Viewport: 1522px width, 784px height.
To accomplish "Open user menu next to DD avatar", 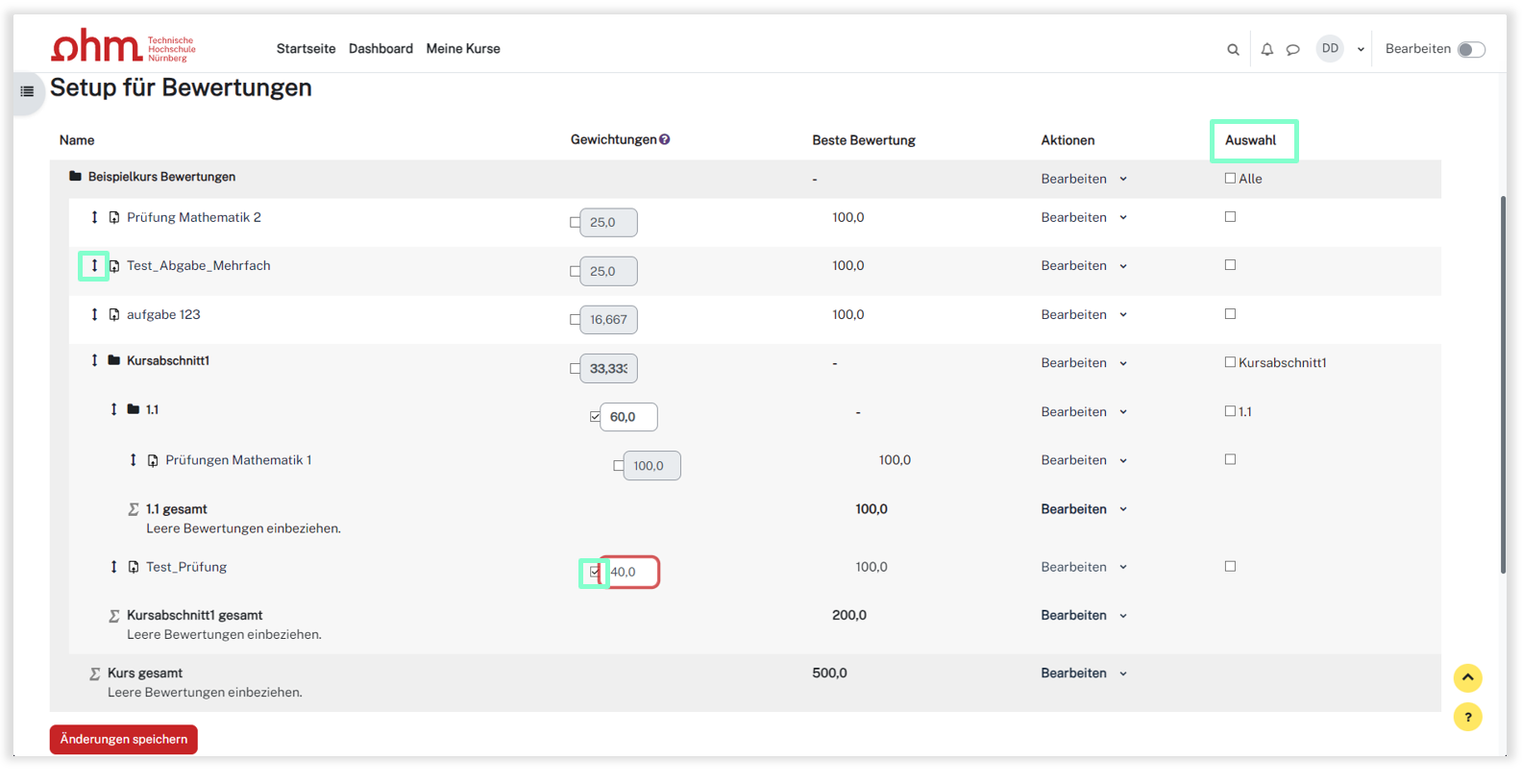I will click(1361, 50).
